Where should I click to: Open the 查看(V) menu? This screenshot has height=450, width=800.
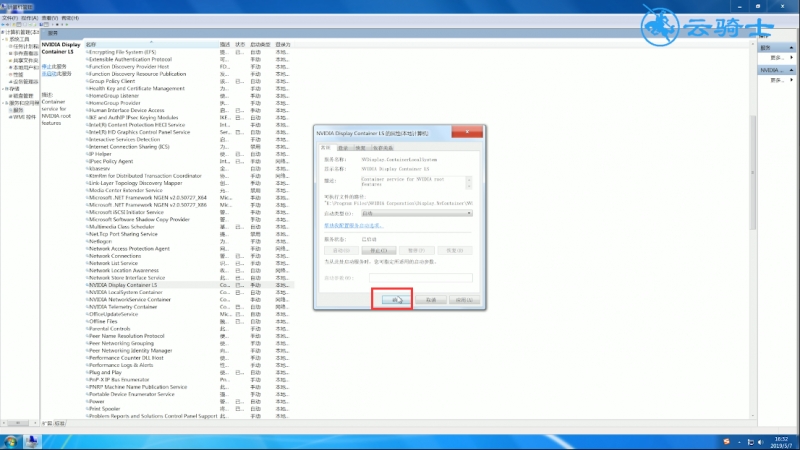click(x=50, y=18)
